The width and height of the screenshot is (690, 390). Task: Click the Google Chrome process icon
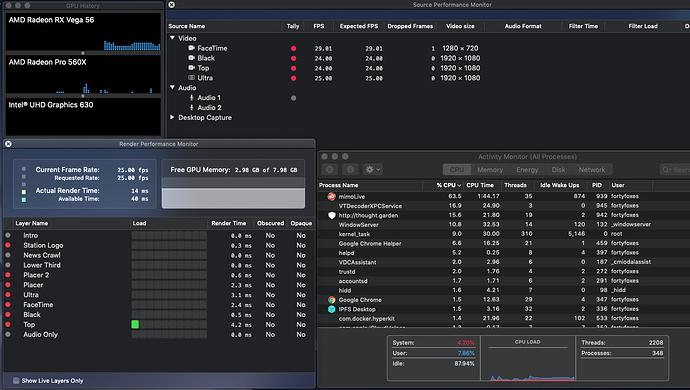pyautogui.click(x=331, y=300)
